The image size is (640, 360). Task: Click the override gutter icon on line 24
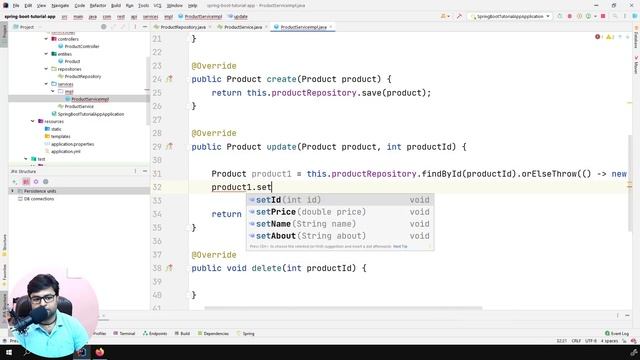(x=169, y=79)
